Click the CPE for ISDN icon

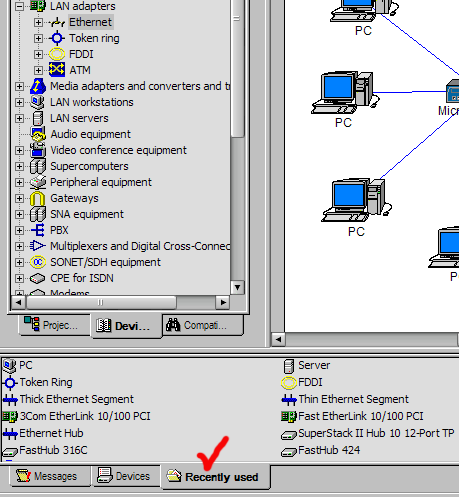(38, 278)
